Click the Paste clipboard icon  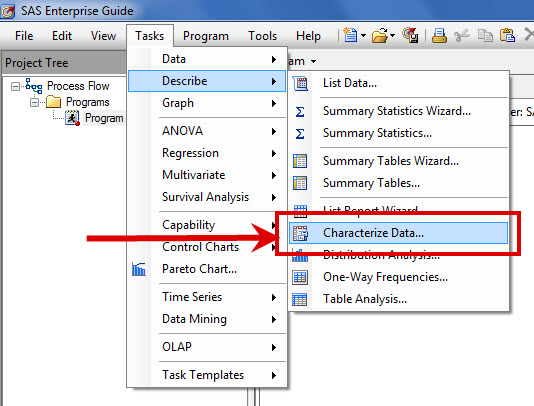coord(507,35)
